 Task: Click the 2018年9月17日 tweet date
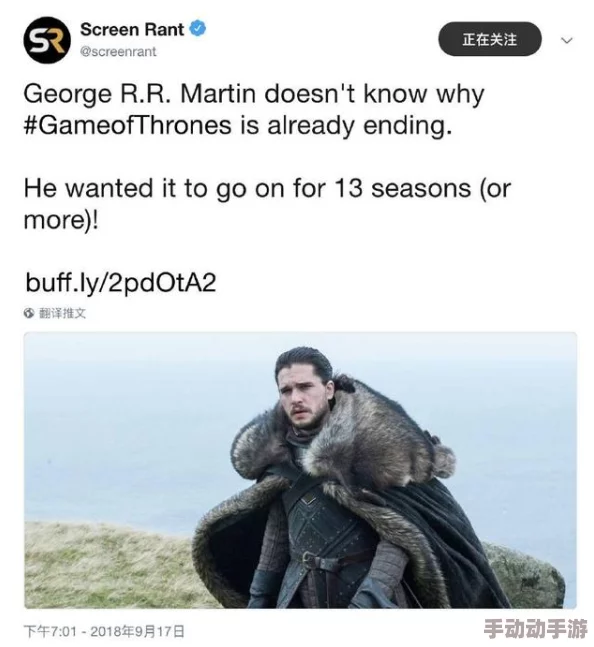click(137, 631)
